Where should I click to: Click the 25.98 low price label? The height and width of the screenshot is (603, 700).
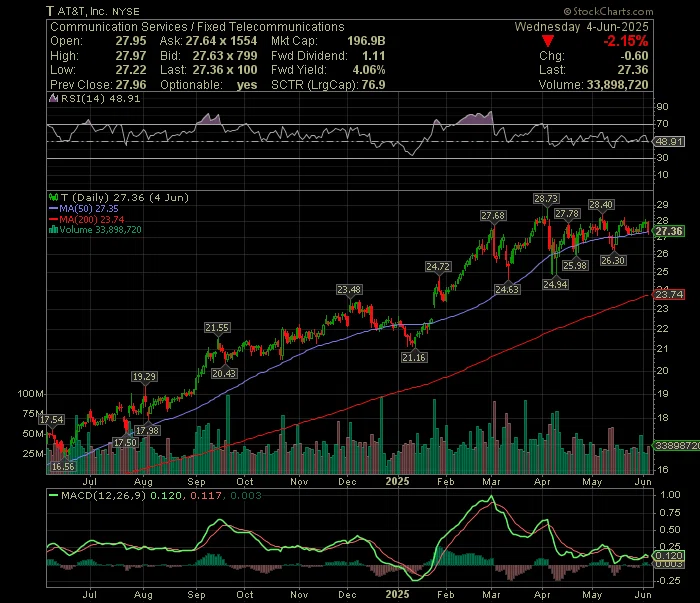point(575,266)
